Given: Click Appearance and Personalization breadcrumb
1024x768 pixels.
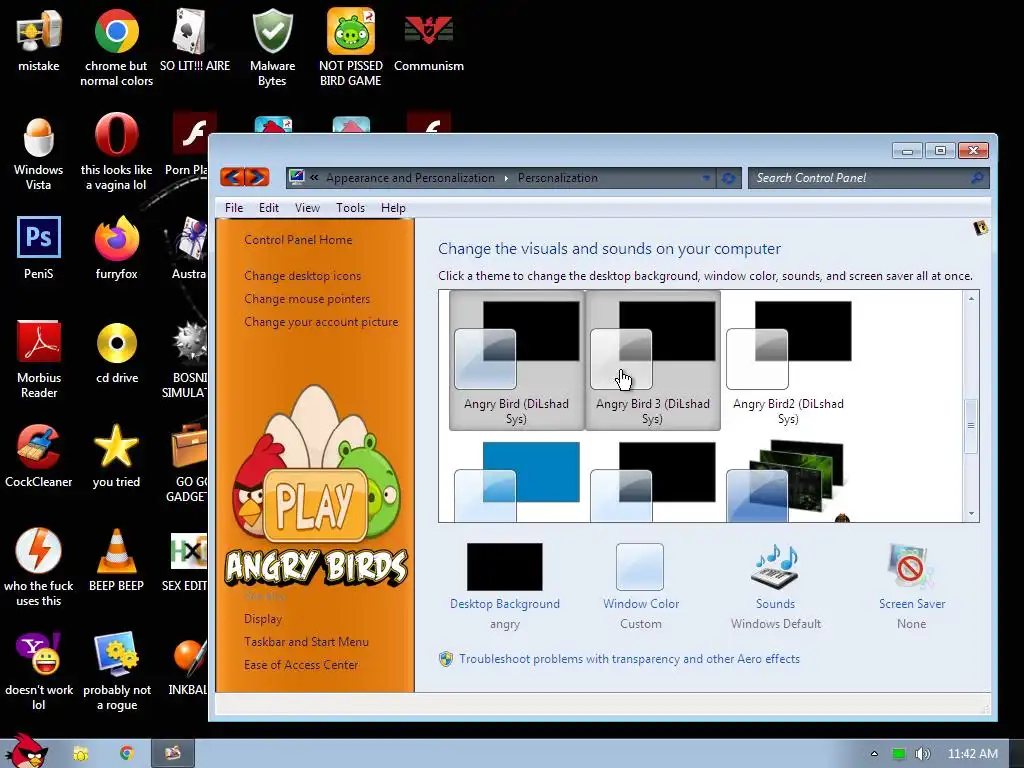Looking at the screenshot, I should (410, 178).
